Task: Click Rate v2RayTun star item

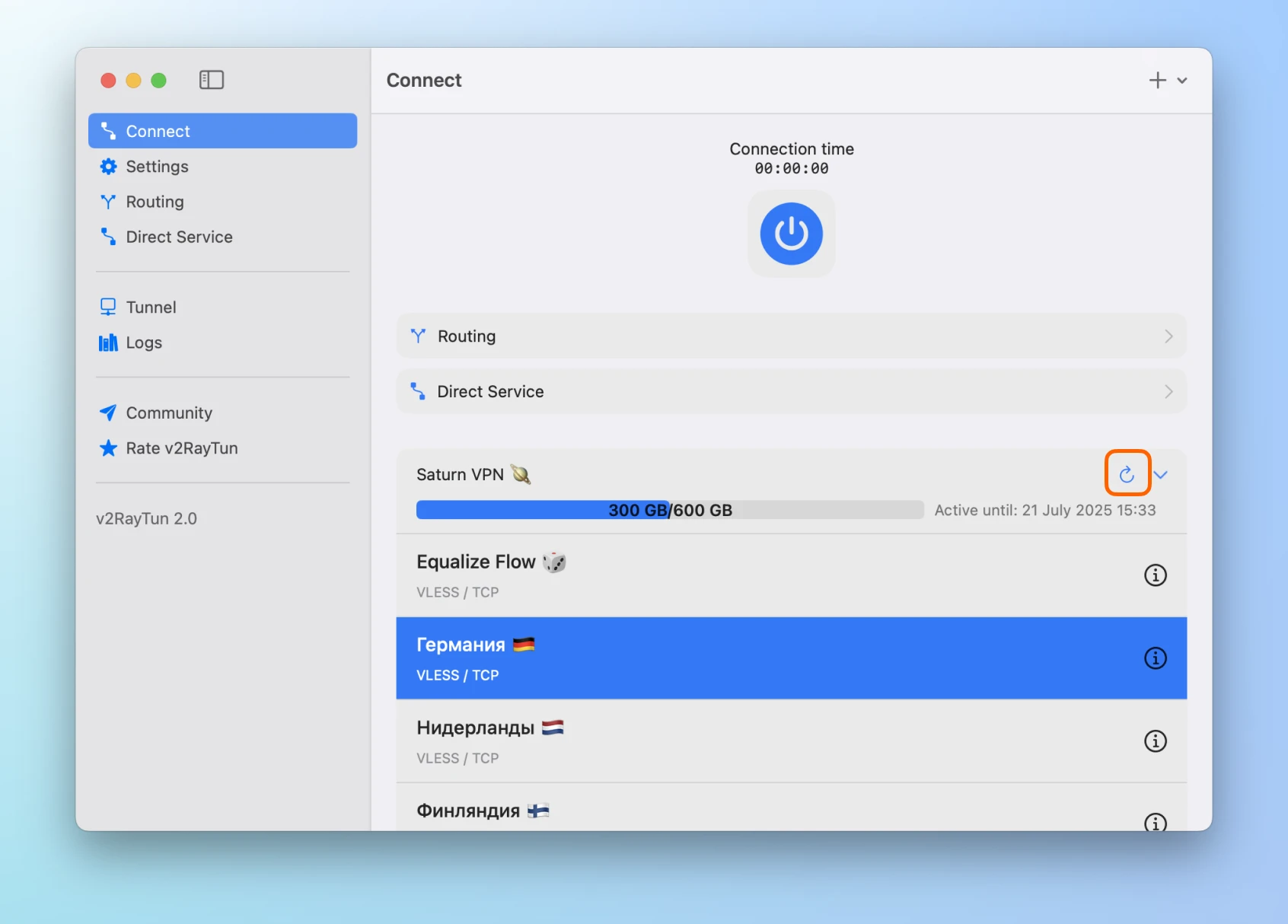Action: pos(182,448)
